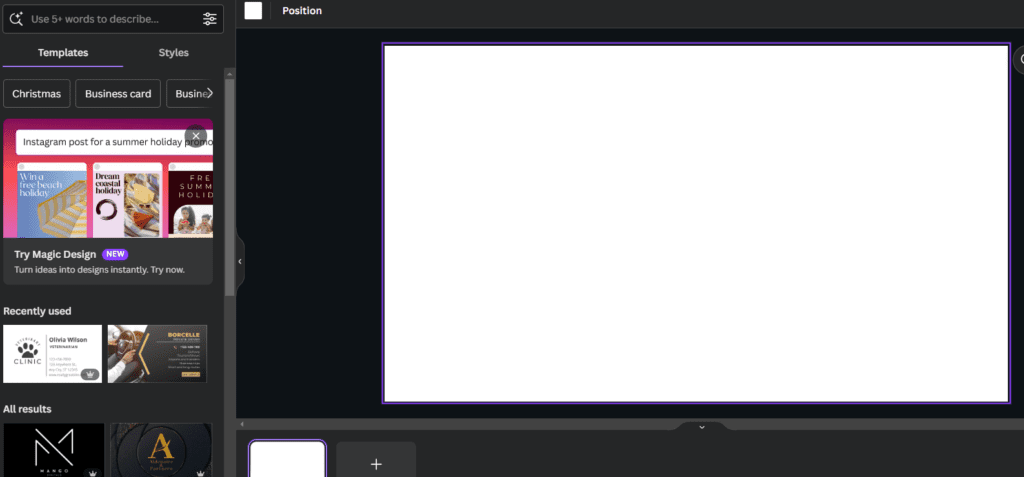Click the Pro crown badge on Mango template
1024x477 pixels.
coord(92,472)
